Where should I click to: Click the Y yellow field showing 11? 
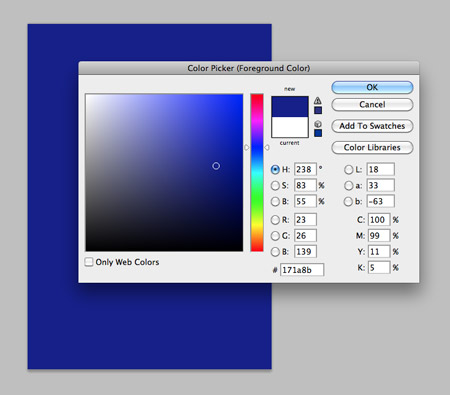tap(379, 252)
